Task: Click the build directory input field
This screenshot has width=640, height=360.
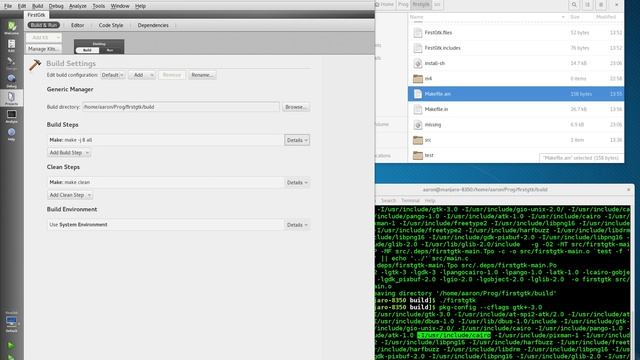Action: [181, 107]
